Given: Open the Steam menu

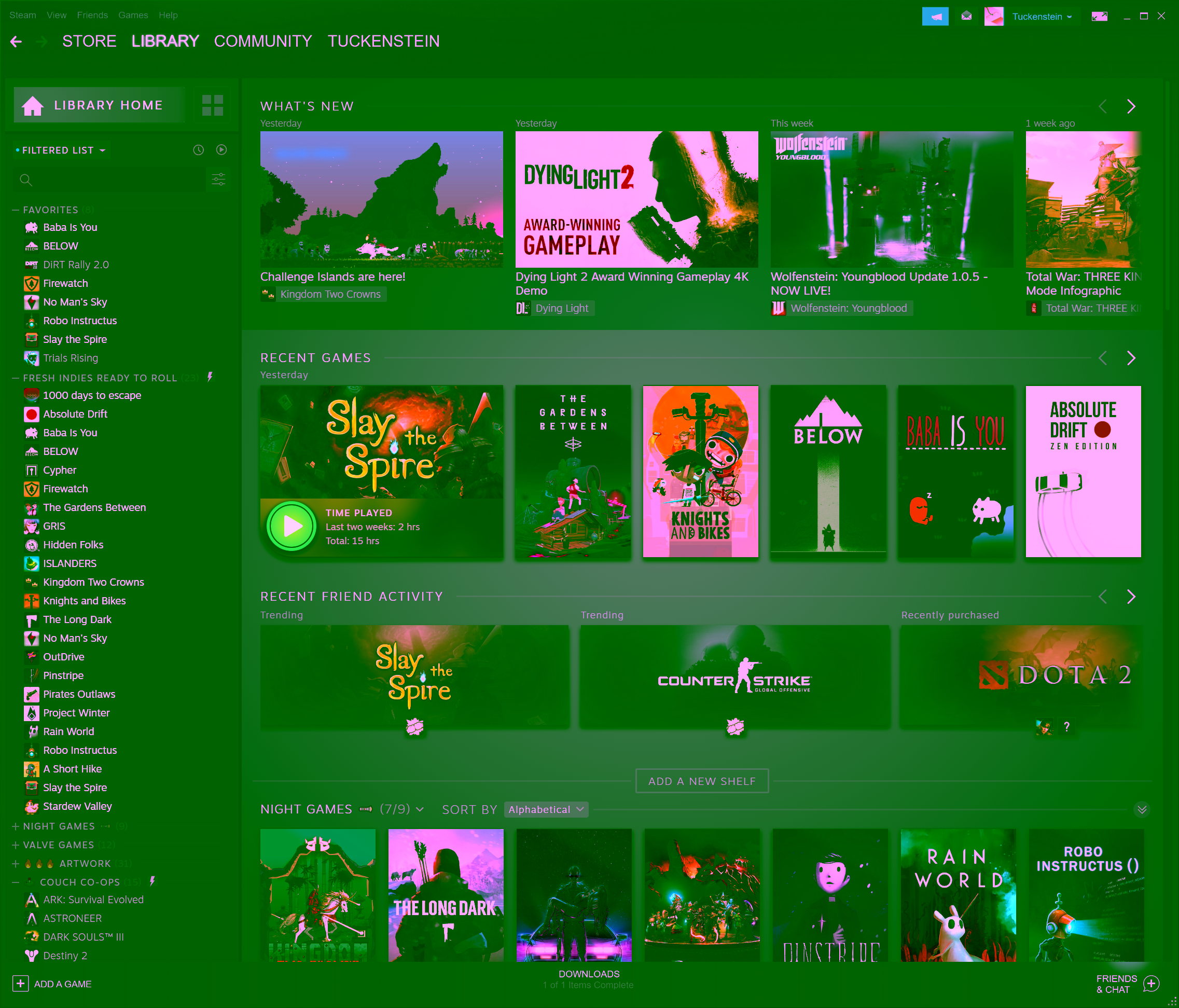Looking at the screenshot, I should pos(23,15).
